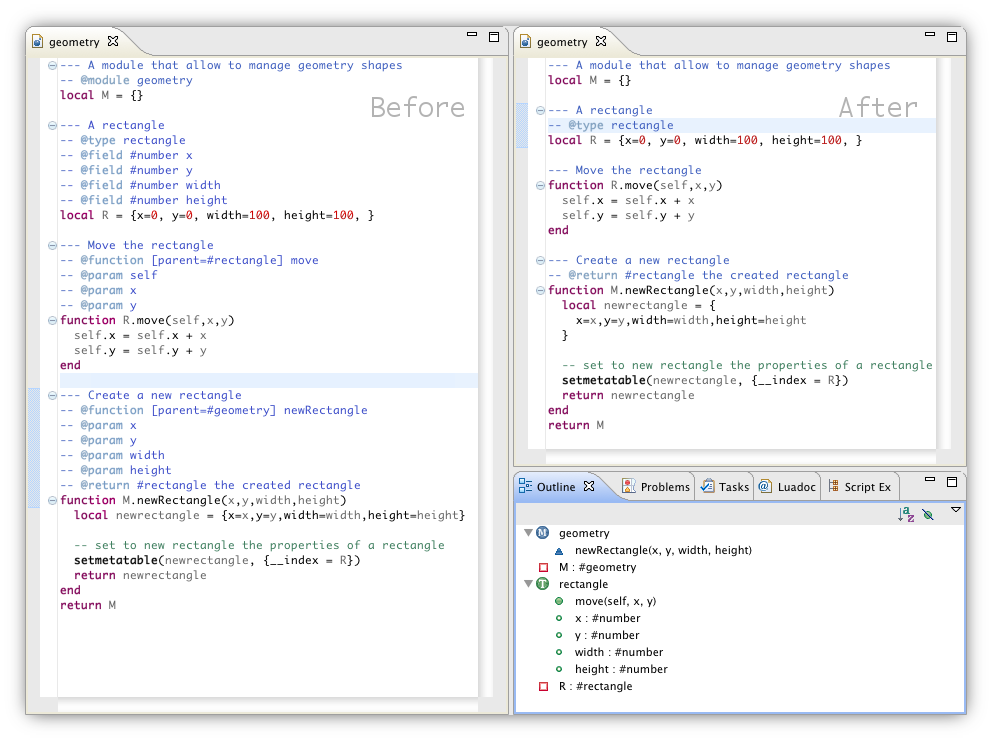993x742 pixels.
Task: Click the 'setmetatable(newrectangle' line in the left editor
Action: tap(217, 560)
